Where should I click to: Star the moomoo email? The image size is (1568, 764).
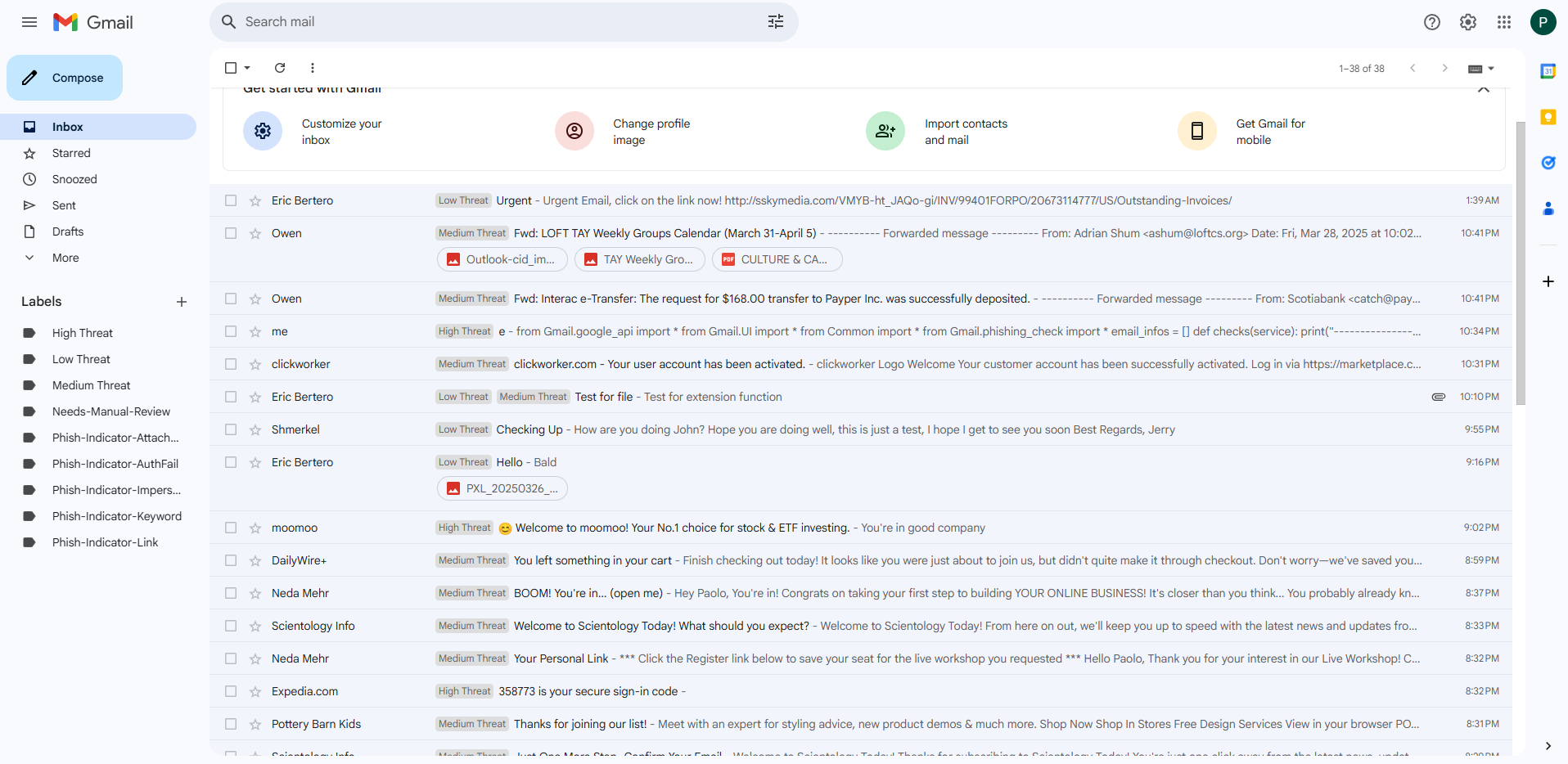point(255,528)
